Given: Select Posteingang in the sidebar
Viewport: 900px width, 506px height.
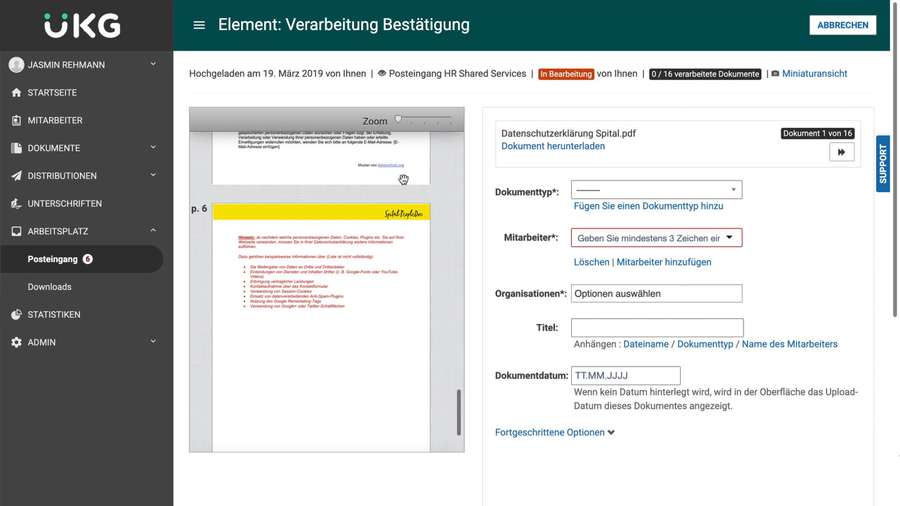Looking at the screenshot, I should tap(53, 259).
